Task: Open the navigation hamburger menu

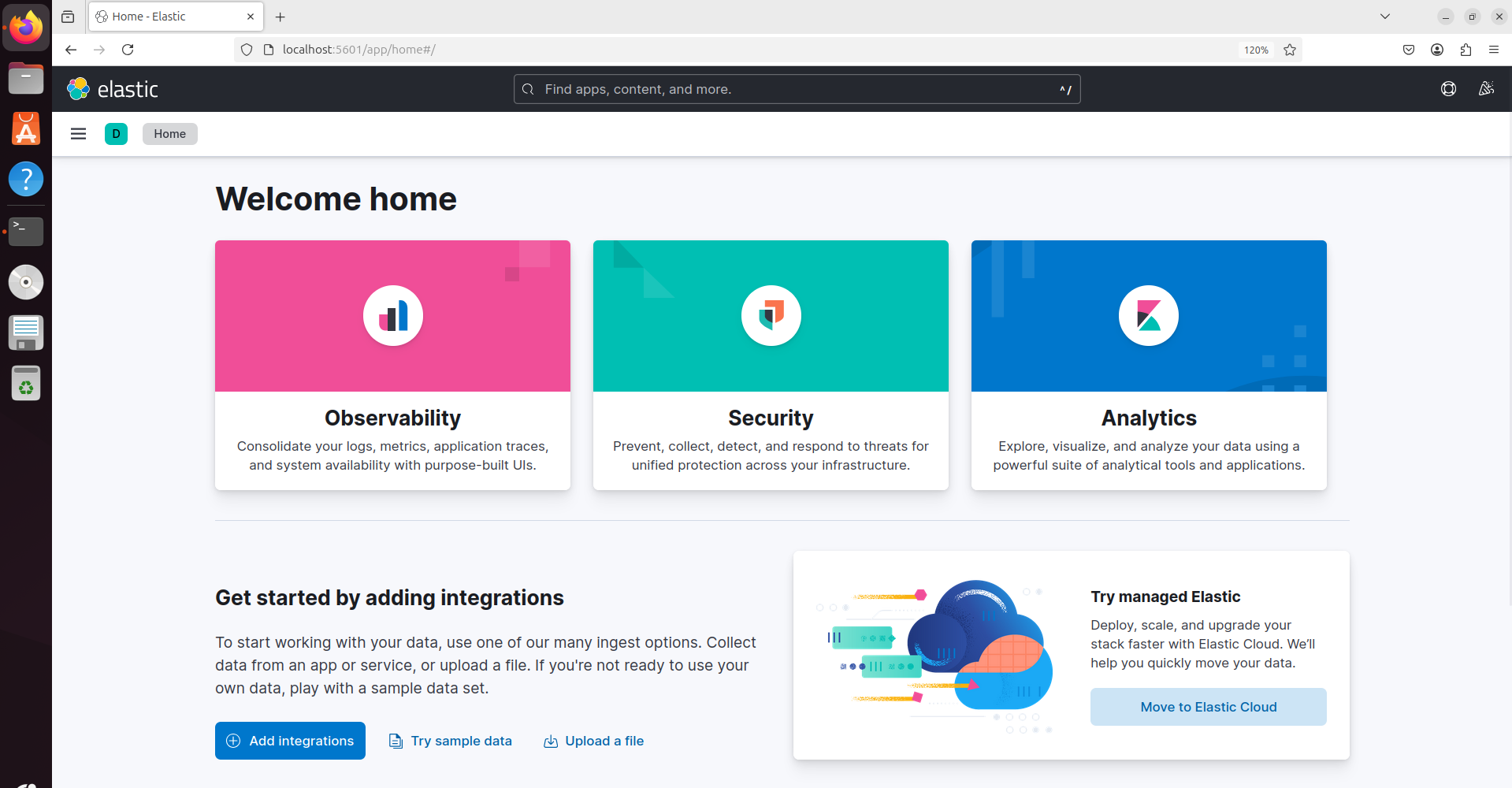Action: click(x=78, y=134)
